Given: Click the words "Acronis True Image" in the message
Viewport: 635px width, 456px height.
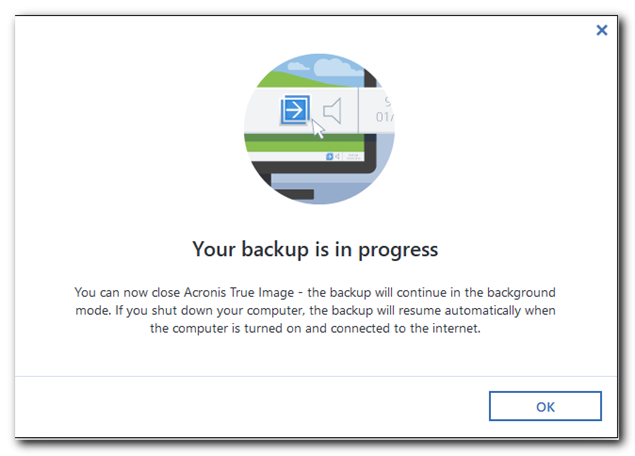Looking at the screenshot, I should (239, 292).
